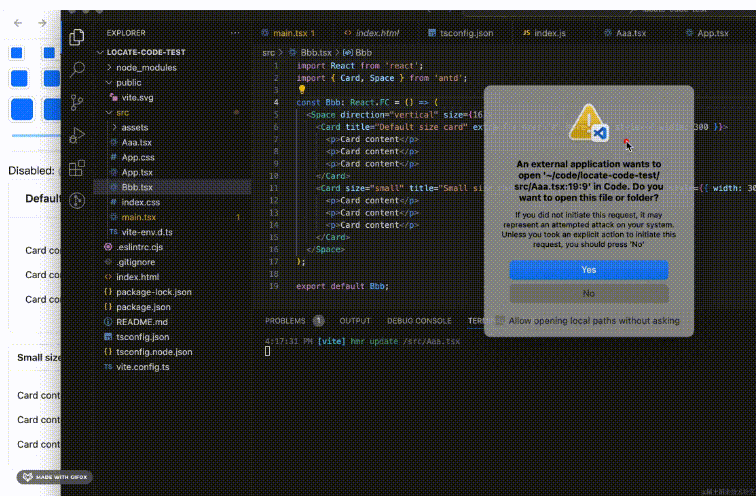Open the Extensions view
Image resolution: width=756 pixels, height=496 pixels.
point(77,168)
